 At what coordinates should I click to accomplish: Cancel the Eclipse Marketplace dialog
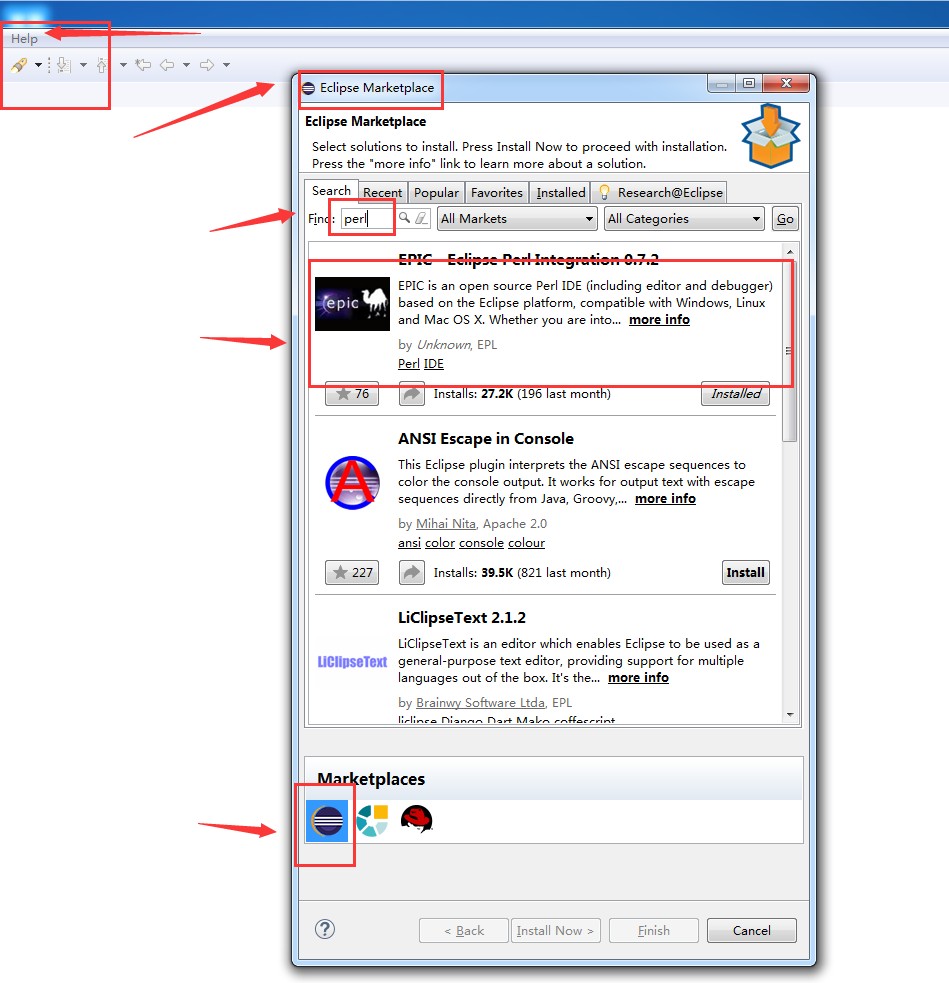752,931
